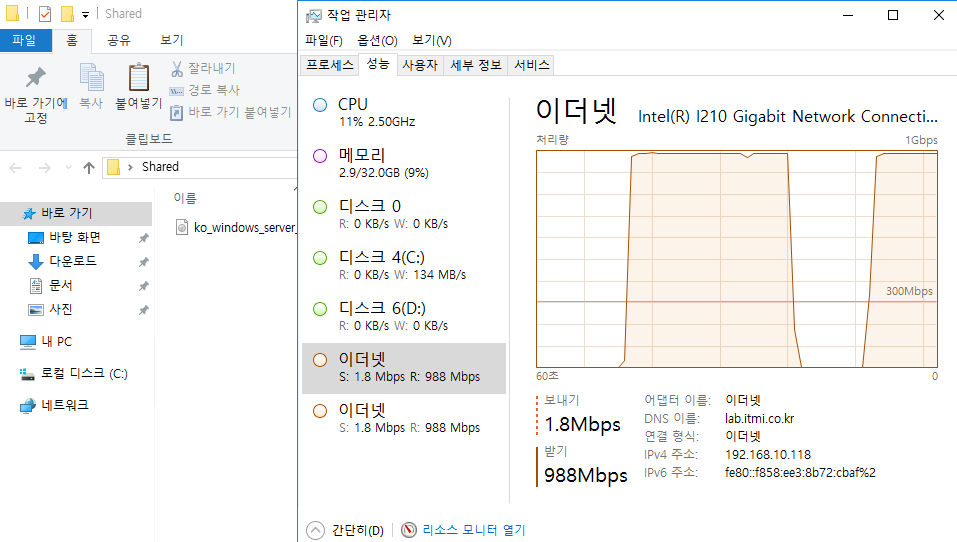Screen dimensions: 957x542
Task: Switch to 성능 tab
Action: point(378,64)
